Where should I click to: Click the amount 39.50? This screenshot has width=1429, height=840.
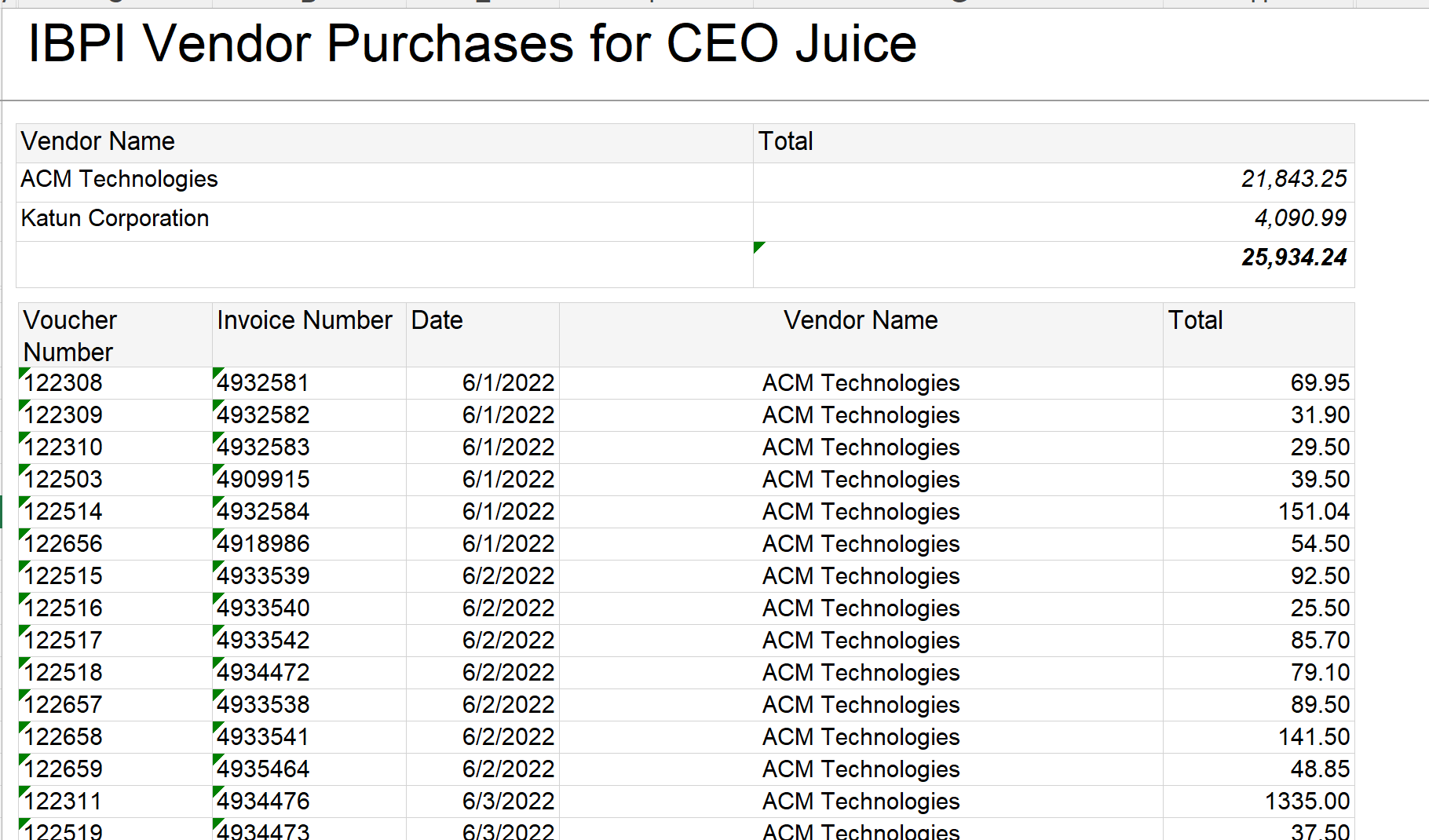coord(1320,480)
